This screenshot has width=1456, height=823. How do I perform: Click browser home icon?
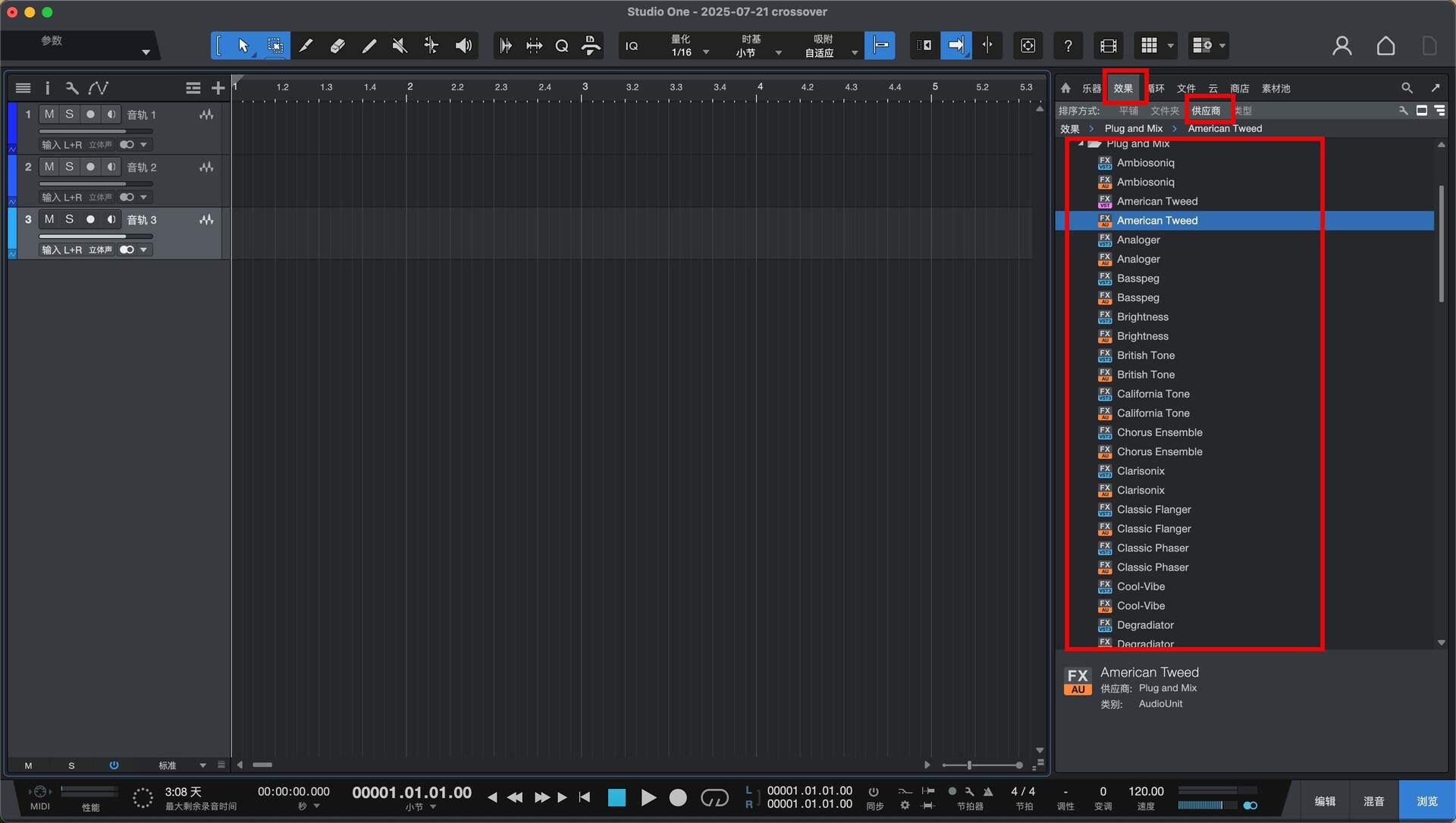tap(1065, 88)
